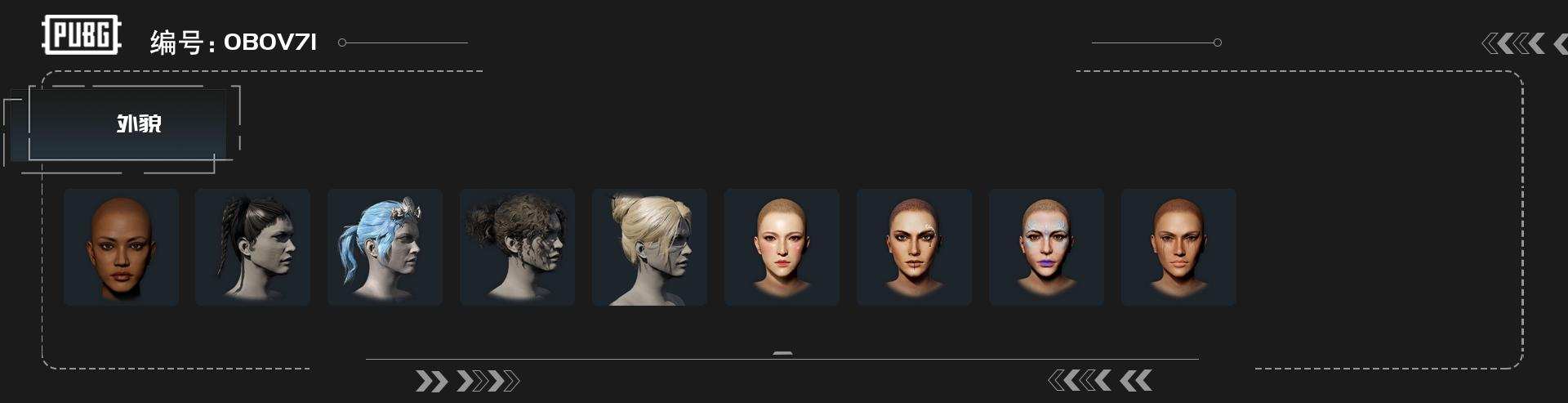Viewport: 1568px width, 403px height.
Task: Select the dark smoky eye makeup face
Action: (x=914, y=247)
